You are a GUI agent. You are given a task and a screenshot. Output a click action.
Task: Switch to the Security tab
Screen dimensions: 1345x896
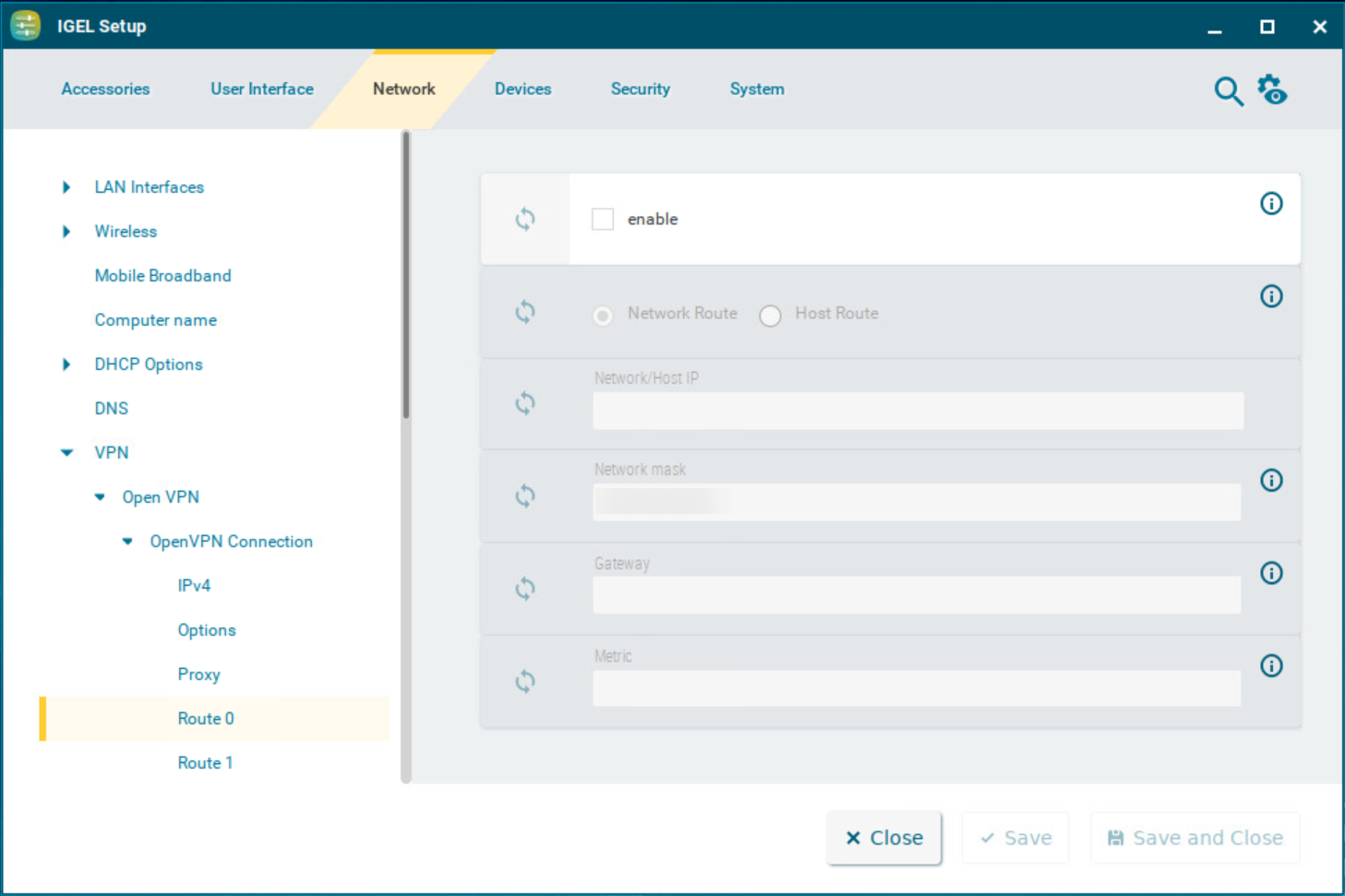640,90
